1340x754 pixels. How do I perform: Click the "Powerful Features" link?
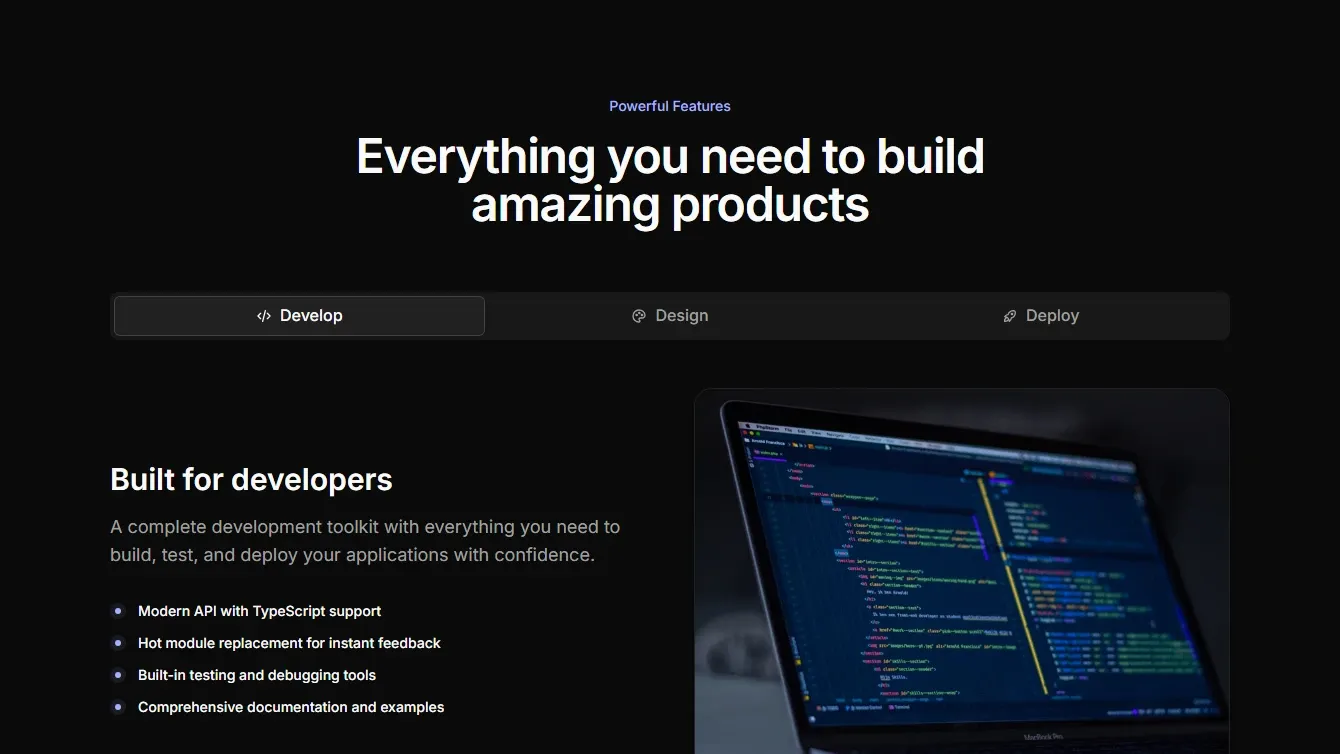click(x=670, y=105)
